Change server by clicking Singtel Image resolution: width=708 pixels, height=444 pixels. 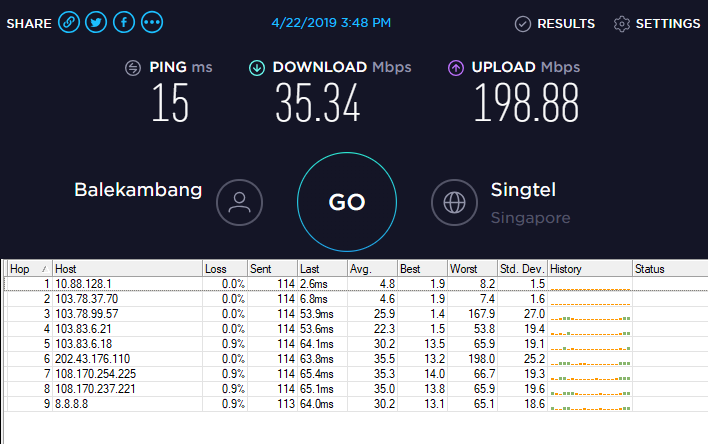[523, 190]
